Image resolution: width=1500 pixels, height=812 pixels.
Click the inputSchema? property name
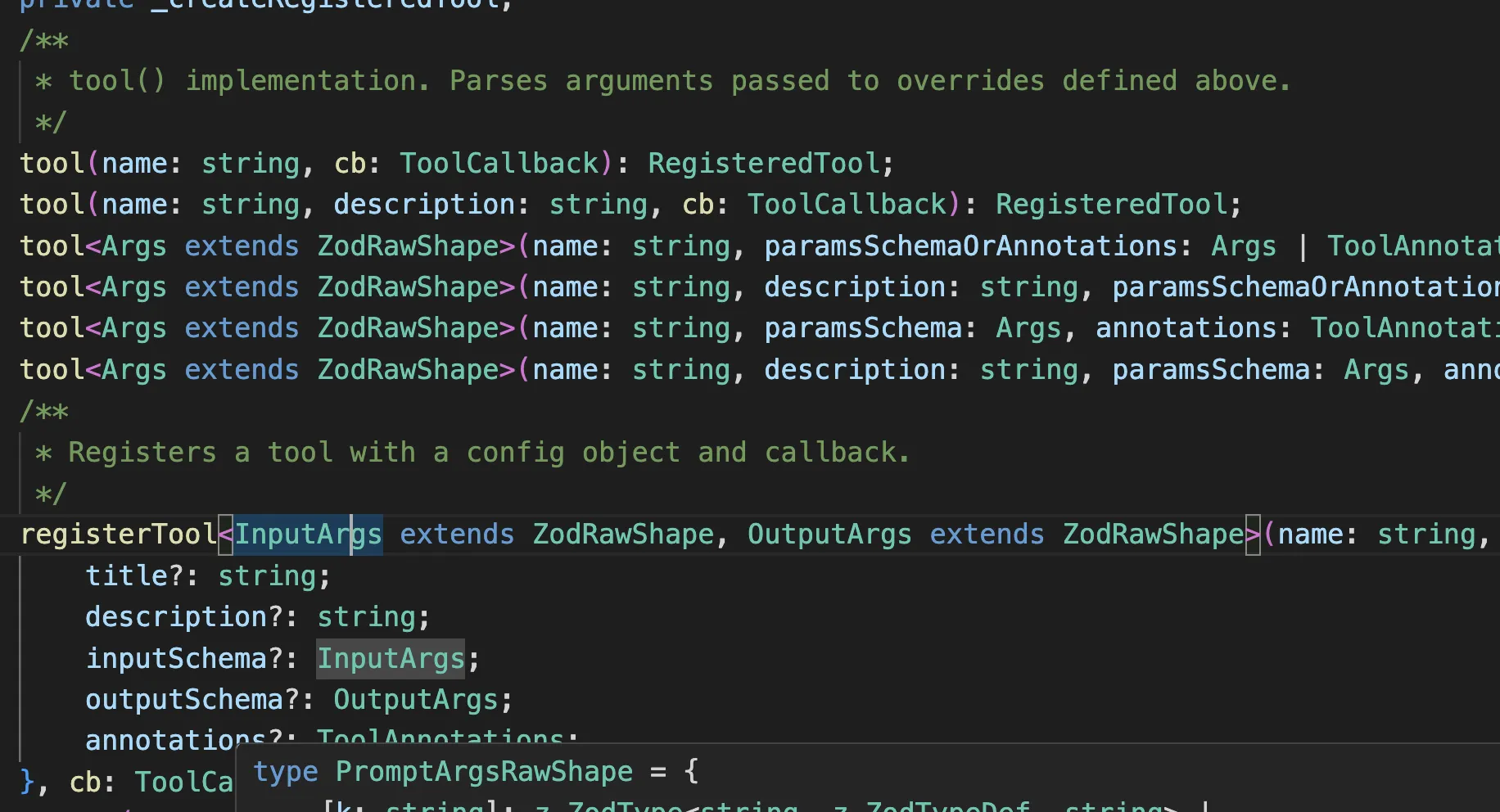[x=190, y=659]
